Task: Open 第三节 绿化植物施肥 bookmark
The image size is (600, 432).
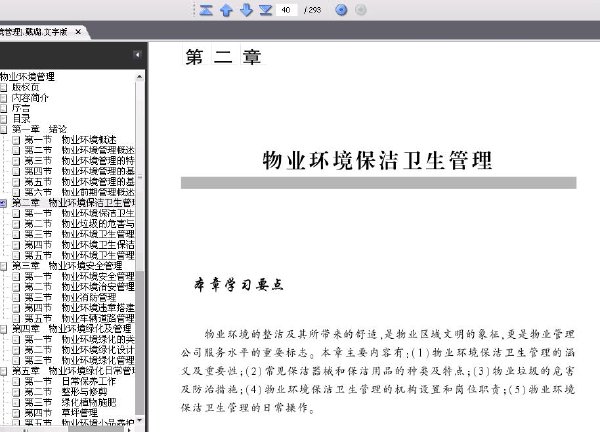Action: tap(70, 403)
